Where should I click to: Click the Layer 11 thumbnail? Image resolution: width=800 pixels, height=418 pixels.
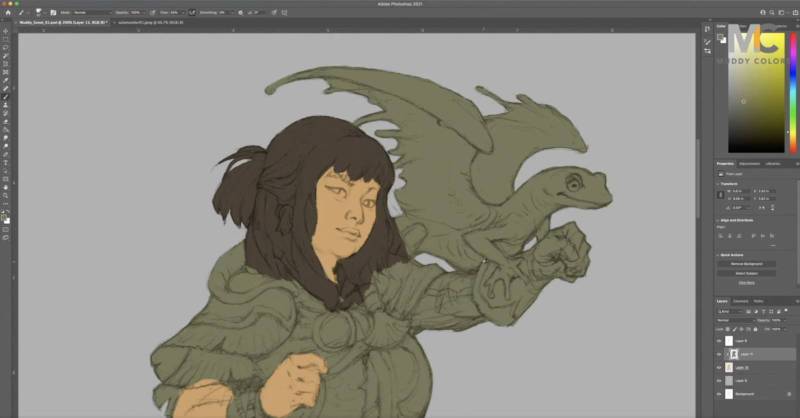pos(734,354)
